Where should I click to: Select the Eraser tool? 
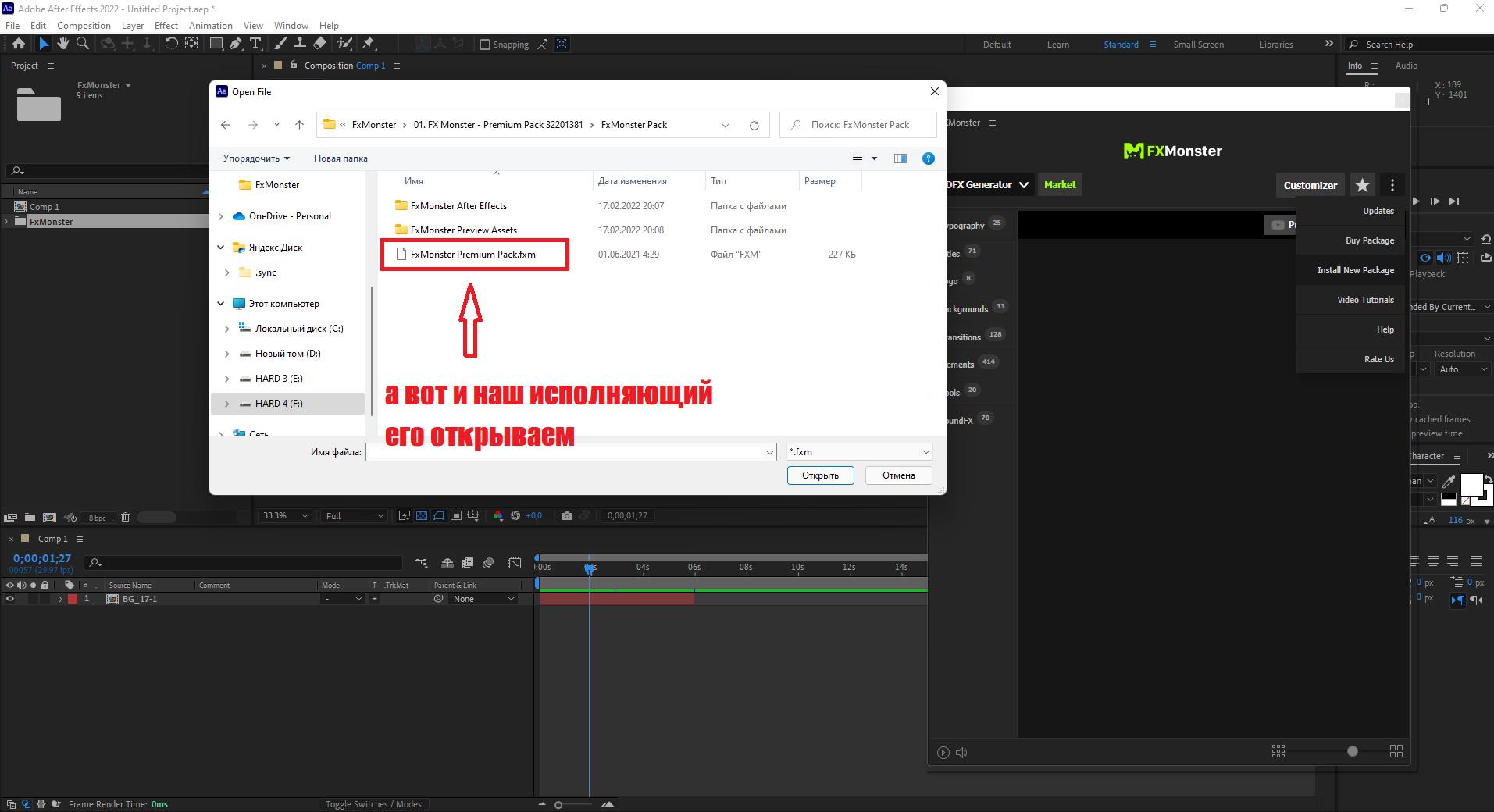tap(319, 44)
